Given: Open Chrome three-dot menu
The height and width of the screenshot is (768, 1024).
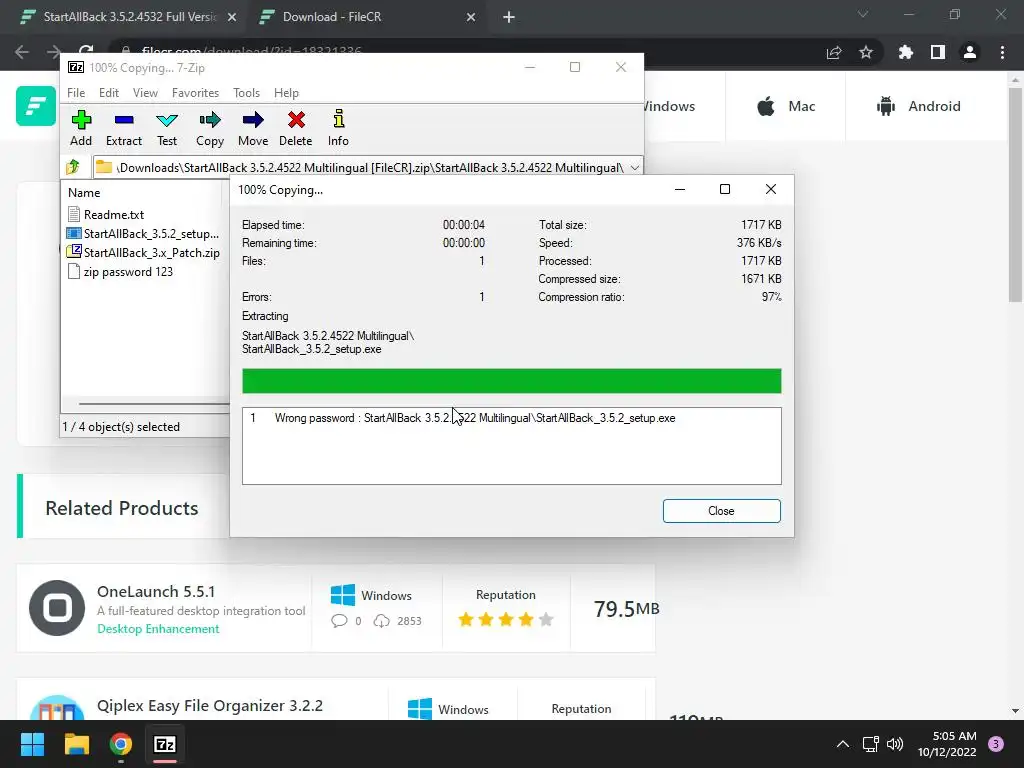Looking at the screenshot, I should point(1002,52).
